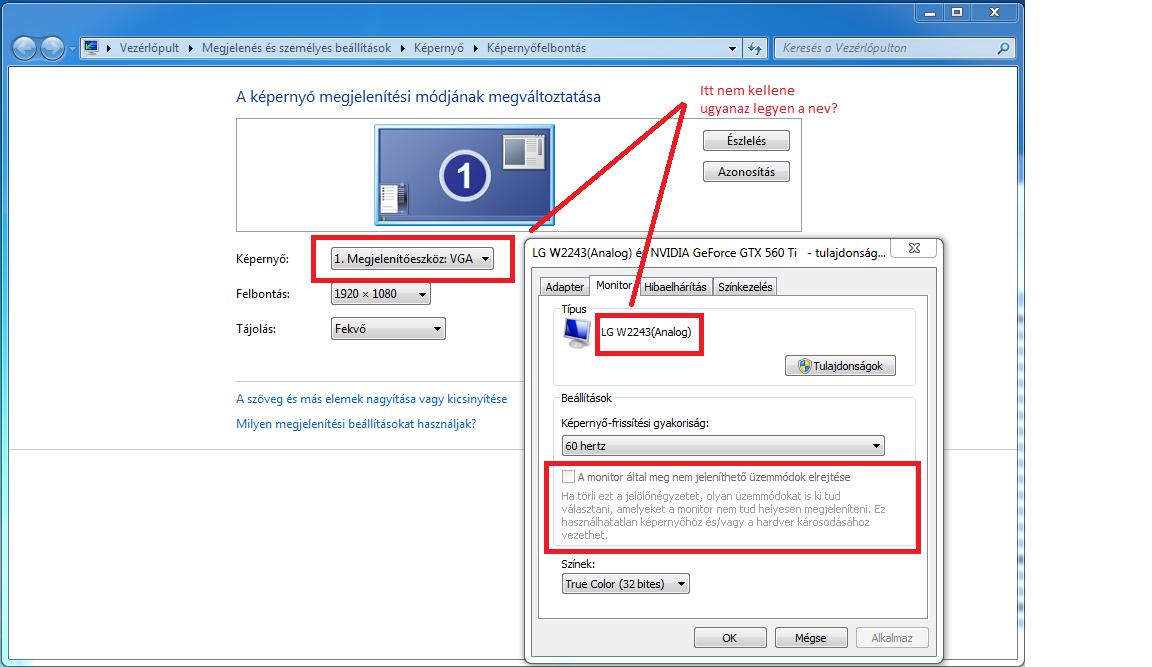
Task: Click the Mégse button
Action: coord(810,638)
